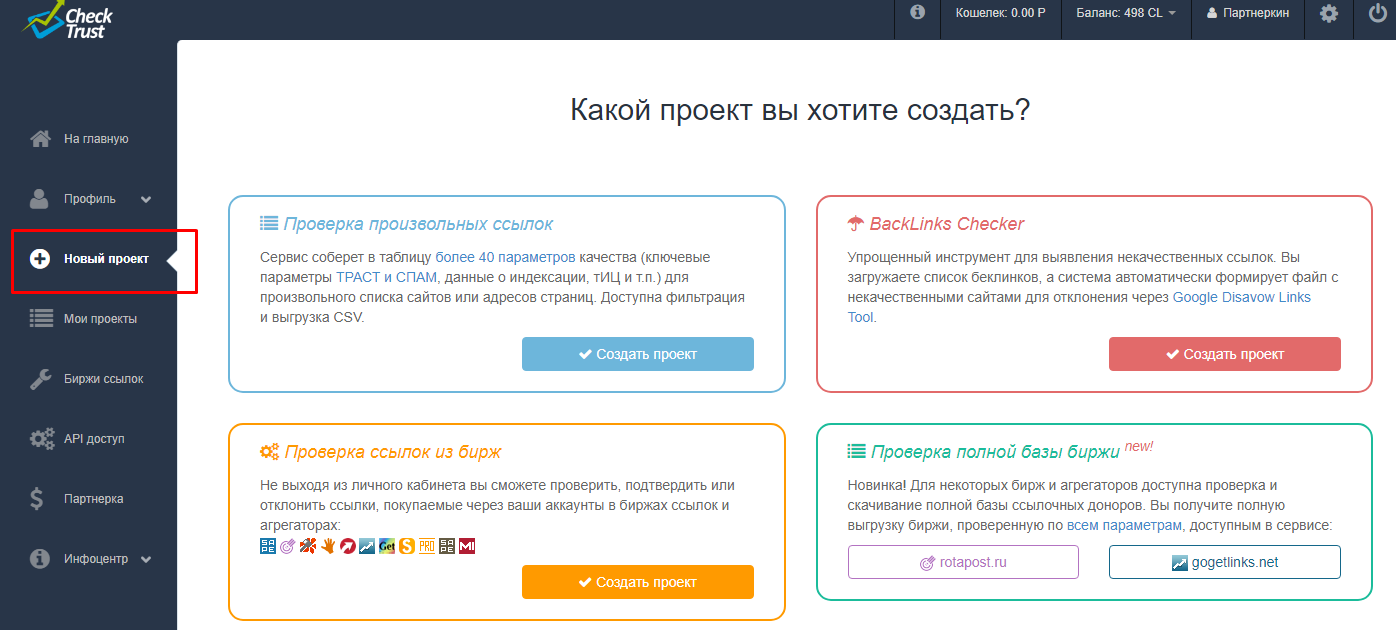Click the BackLinks Checker heading
Viewport: 1396px width, 630px height.
point(947,224)
